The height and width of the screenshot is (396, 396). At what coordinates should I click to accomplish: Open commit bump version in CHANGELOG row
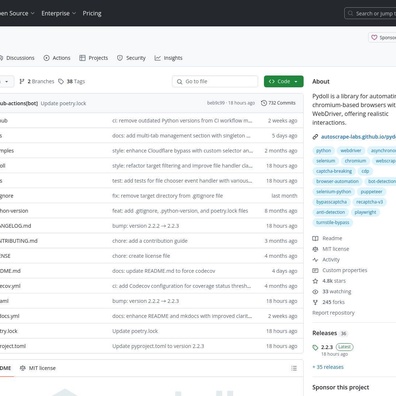[x=145, y=226]
